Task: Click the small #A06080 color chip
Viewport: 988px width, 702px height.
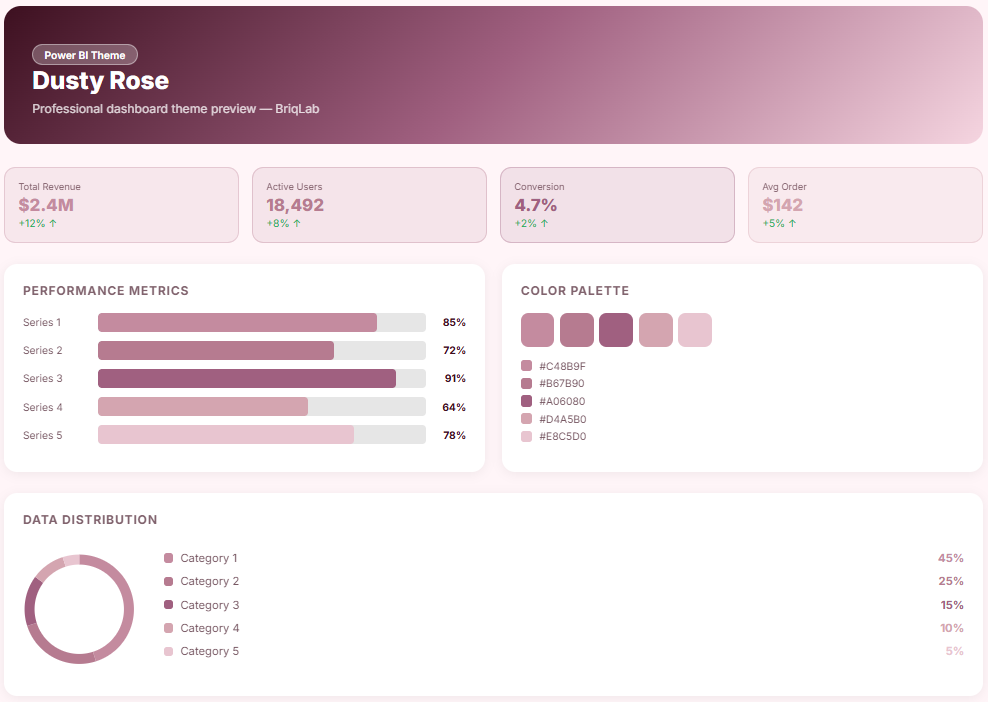Action: pyautogui.click(x=527, y=401)
